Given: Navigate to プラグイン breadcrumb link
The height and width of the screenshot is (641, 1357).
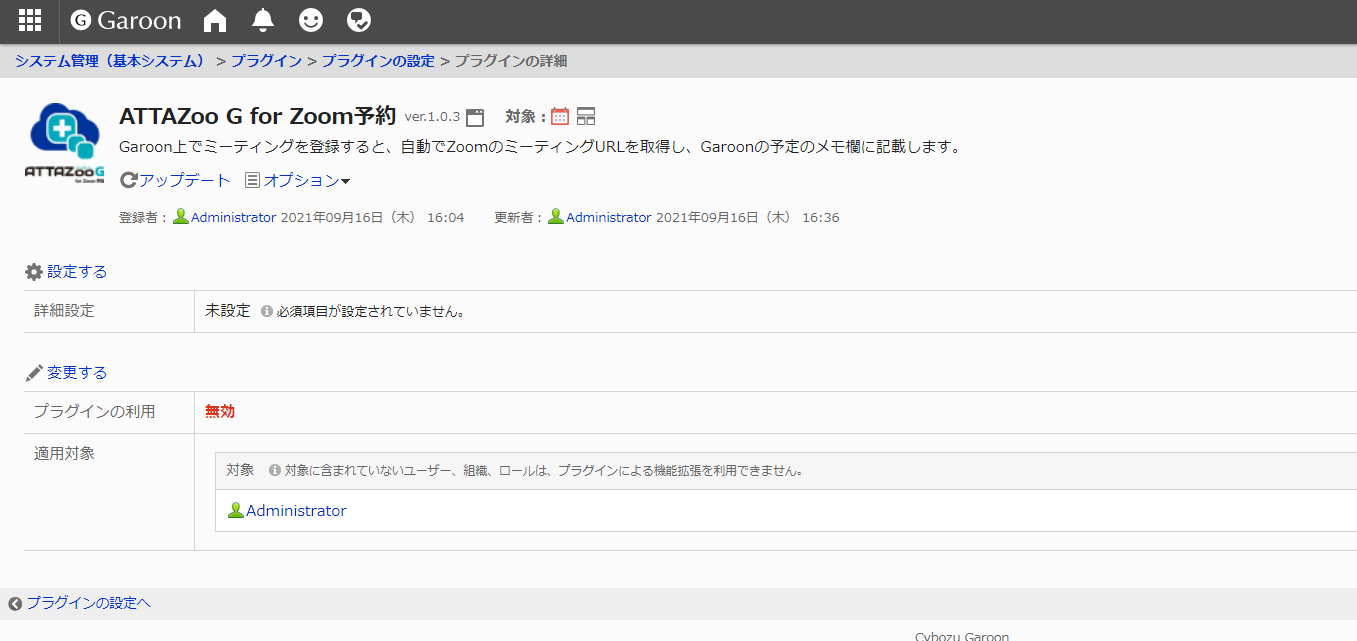Looking at the screenshot, I should 266,61.
